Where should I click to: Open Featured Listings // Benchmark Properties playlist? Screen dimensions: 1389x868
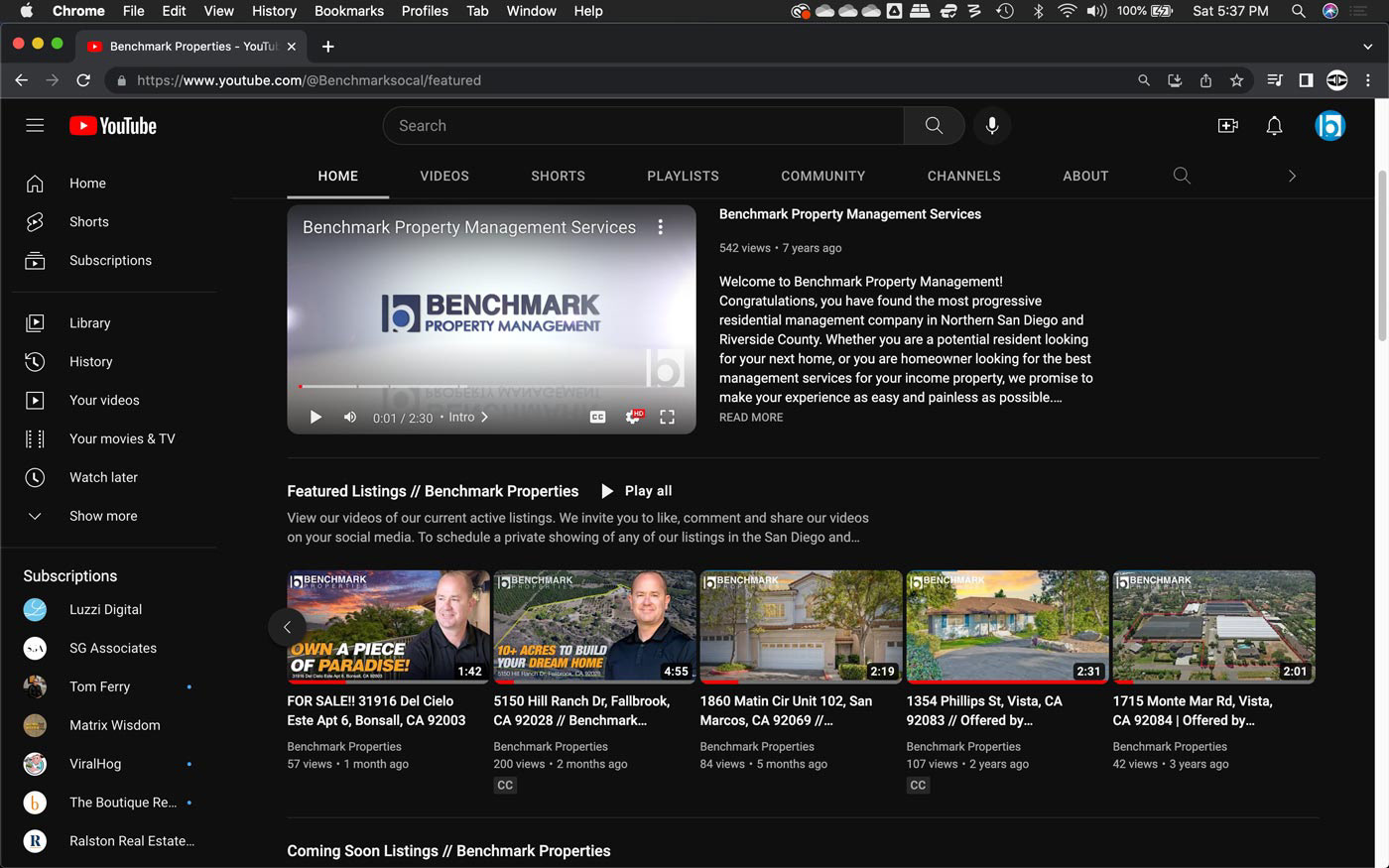(x=433, y=491)
